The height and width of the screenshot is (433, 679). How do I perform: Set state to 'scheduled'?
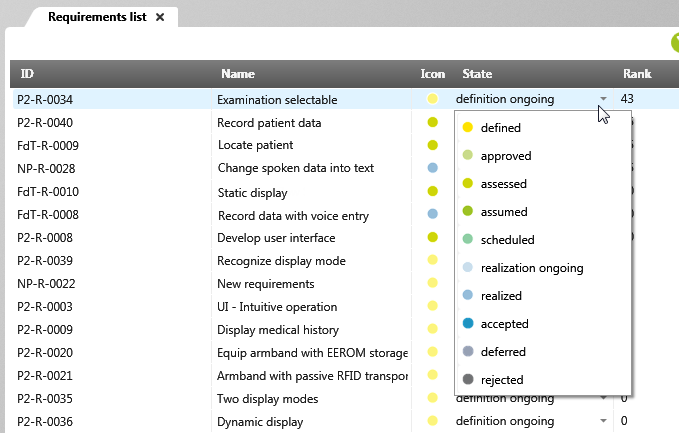[x=507, y=240]
